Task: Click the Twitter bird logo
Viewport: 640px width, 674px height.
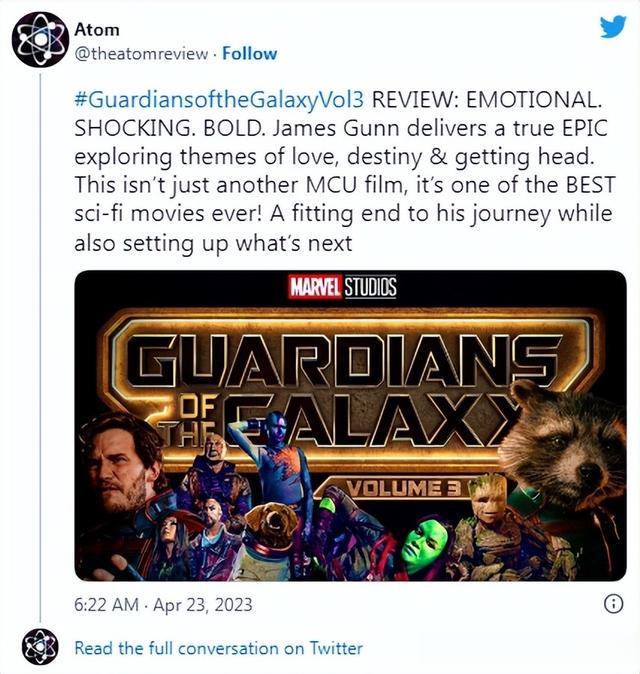Action: tap(613, 27)
